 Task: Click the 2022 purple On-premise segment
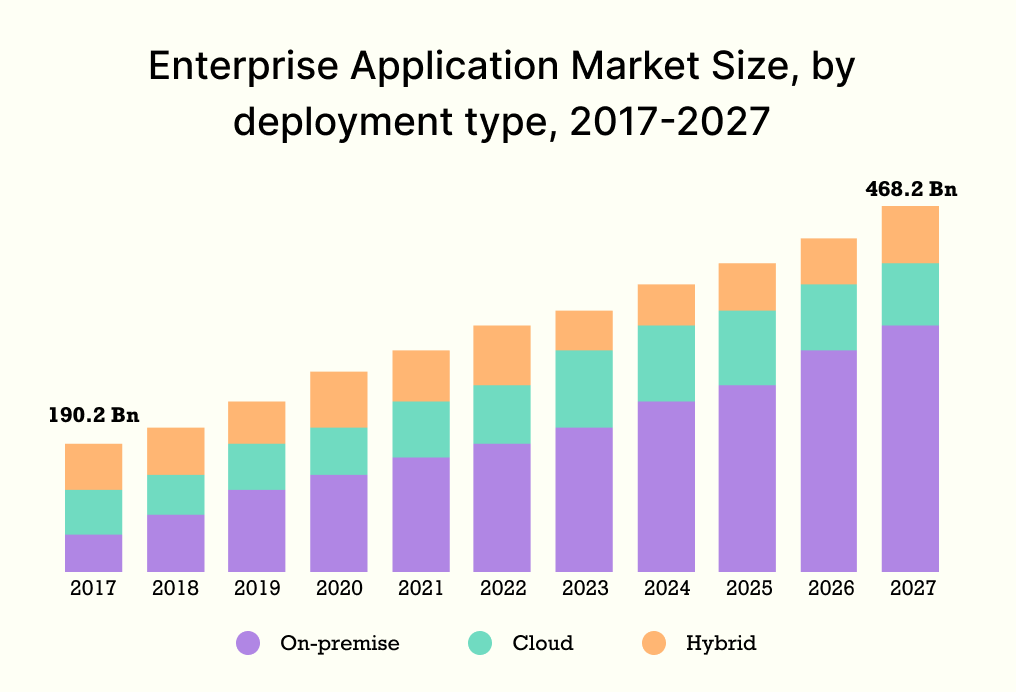pyautogui.click(x=502, y=508)
